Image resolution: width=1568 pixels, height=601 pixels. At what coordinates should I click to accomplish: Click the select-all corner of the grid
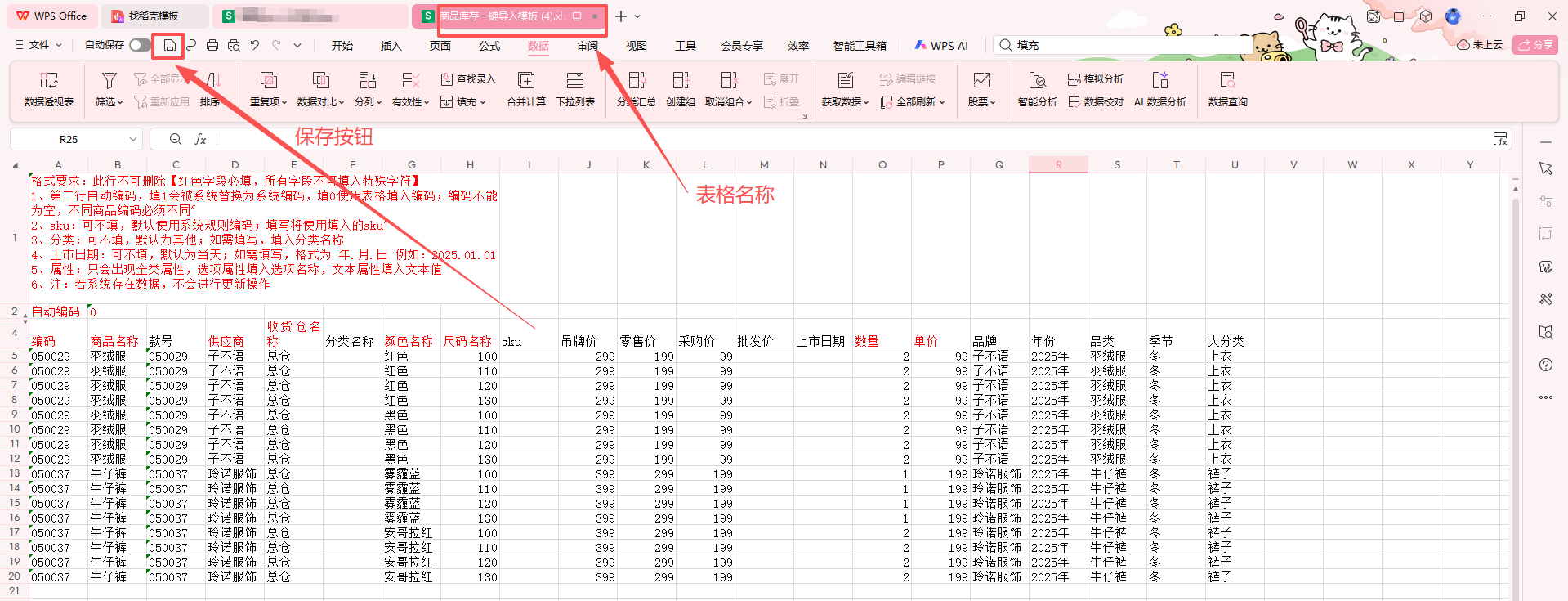(15, 164)
